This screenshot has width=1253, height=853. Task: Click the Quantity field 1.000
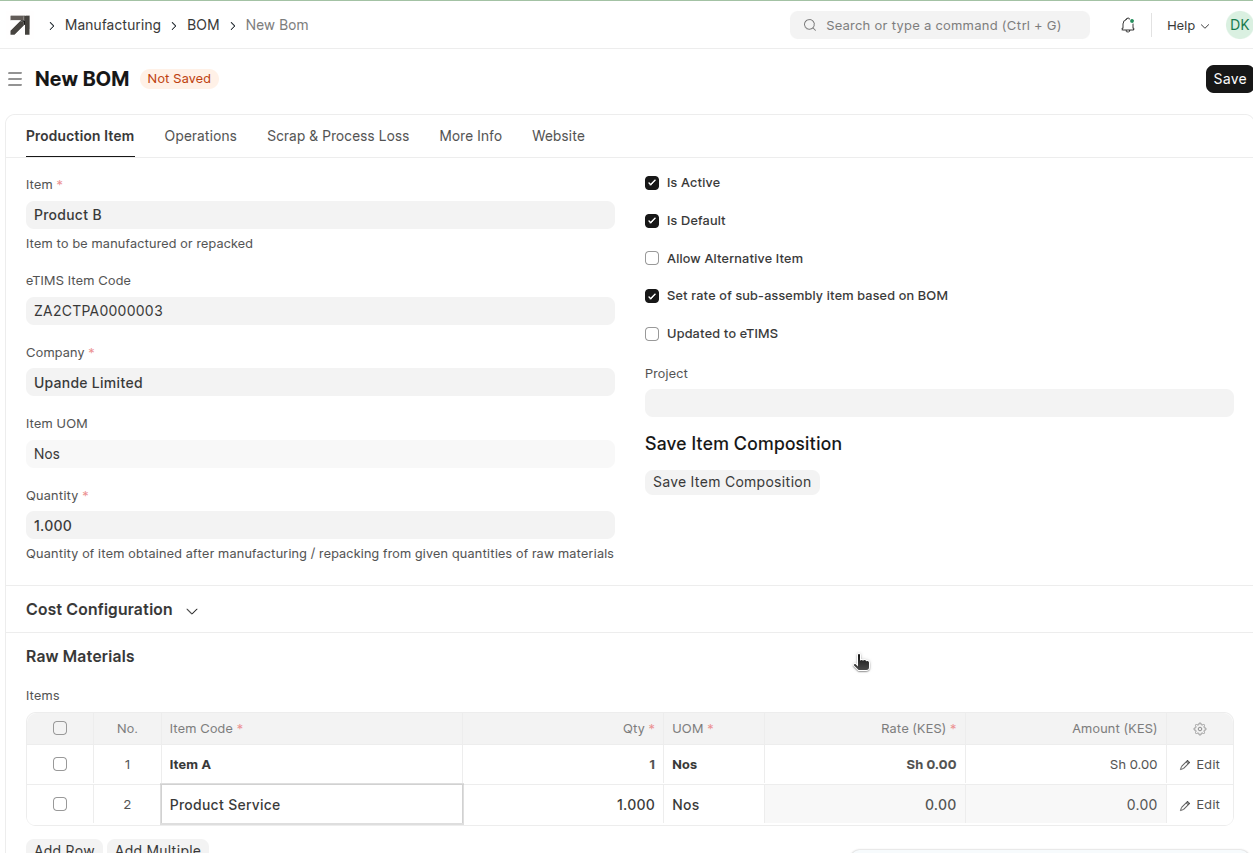(x=320, y=526)
